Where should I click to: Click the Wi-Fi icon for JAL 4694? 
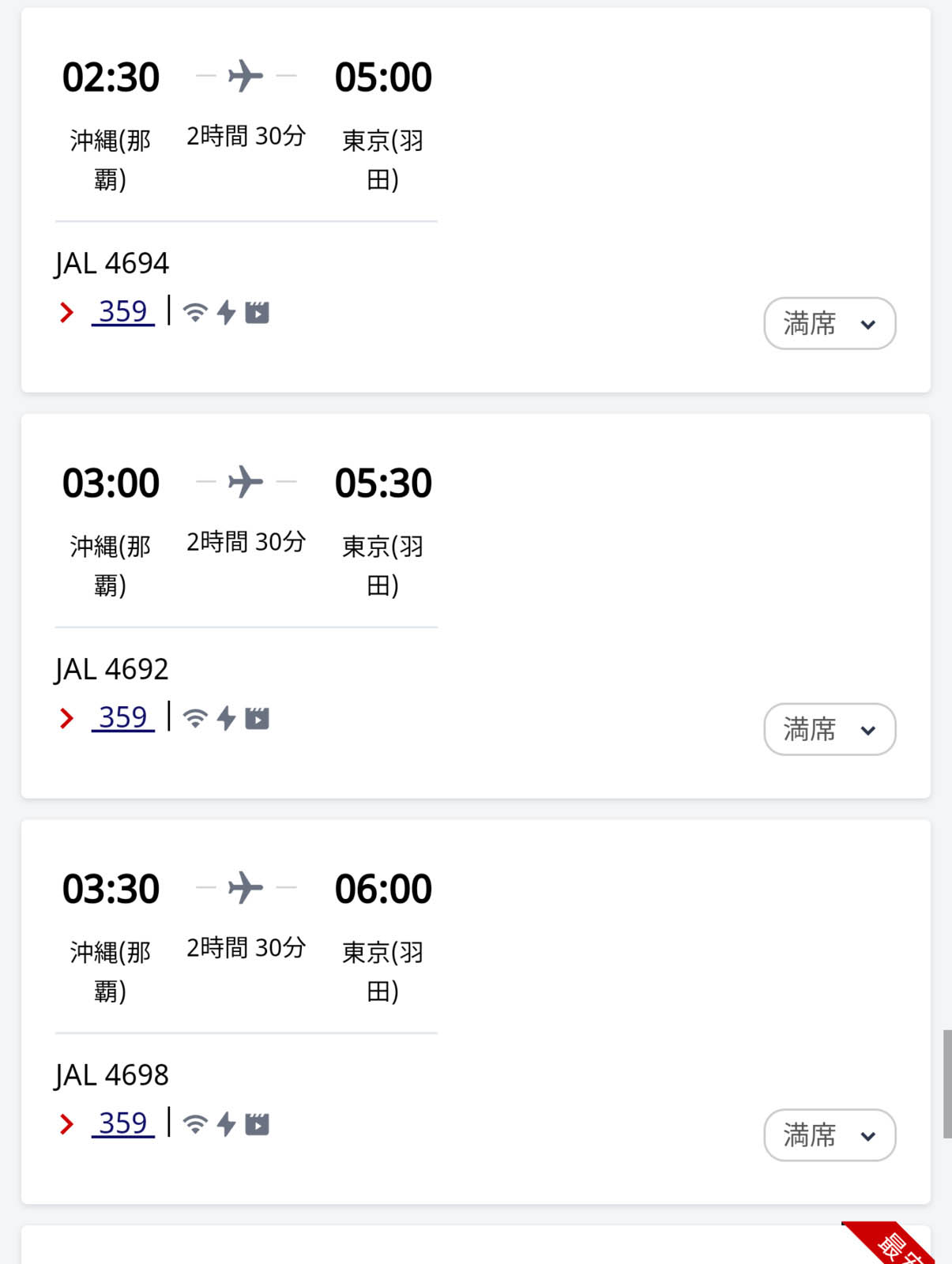coord(195,313)
